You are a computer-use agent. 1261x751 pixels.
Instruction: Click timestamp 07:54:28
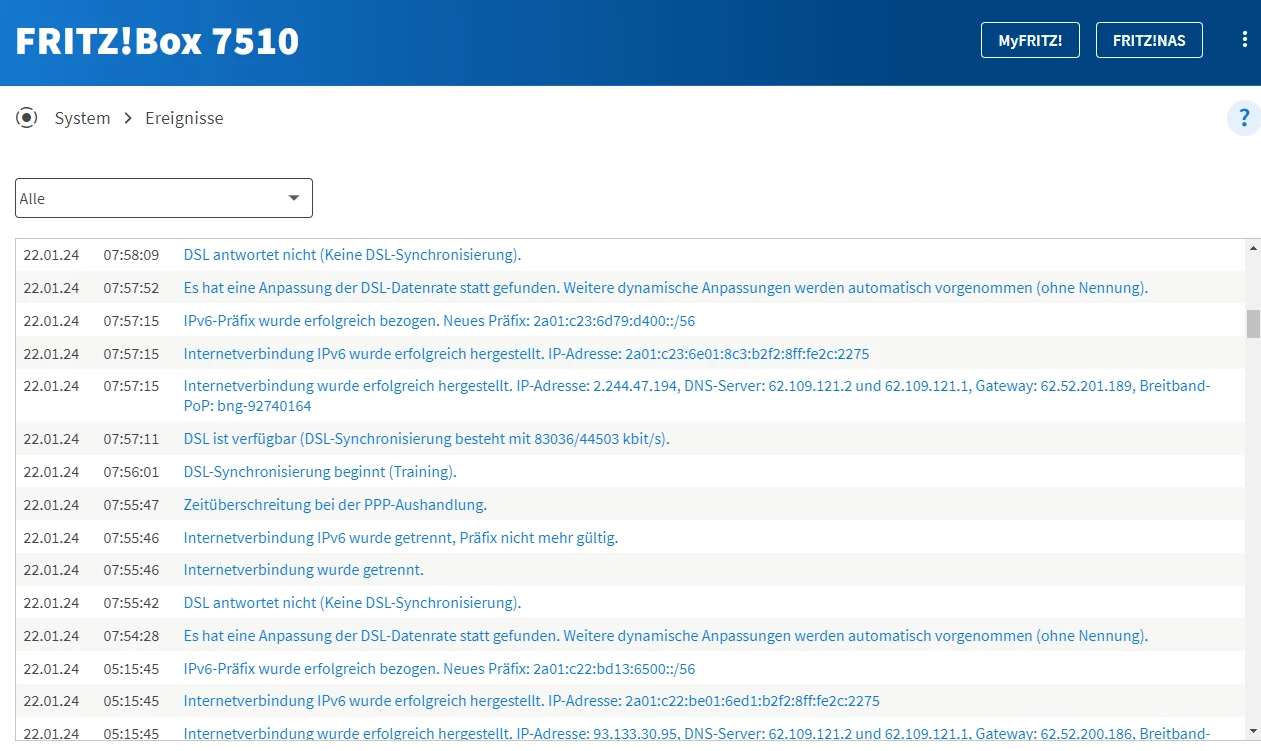tap(131, 636)
